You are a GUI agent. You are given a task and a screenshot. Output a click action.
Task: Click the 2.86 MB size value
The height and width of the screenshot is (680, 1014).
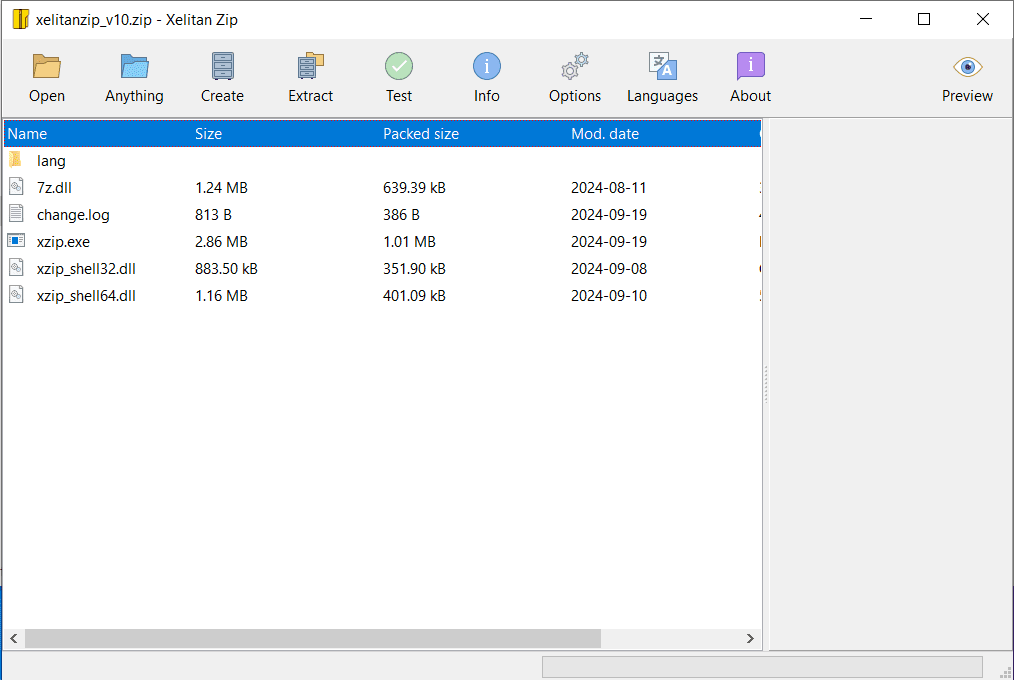point(221,242)
